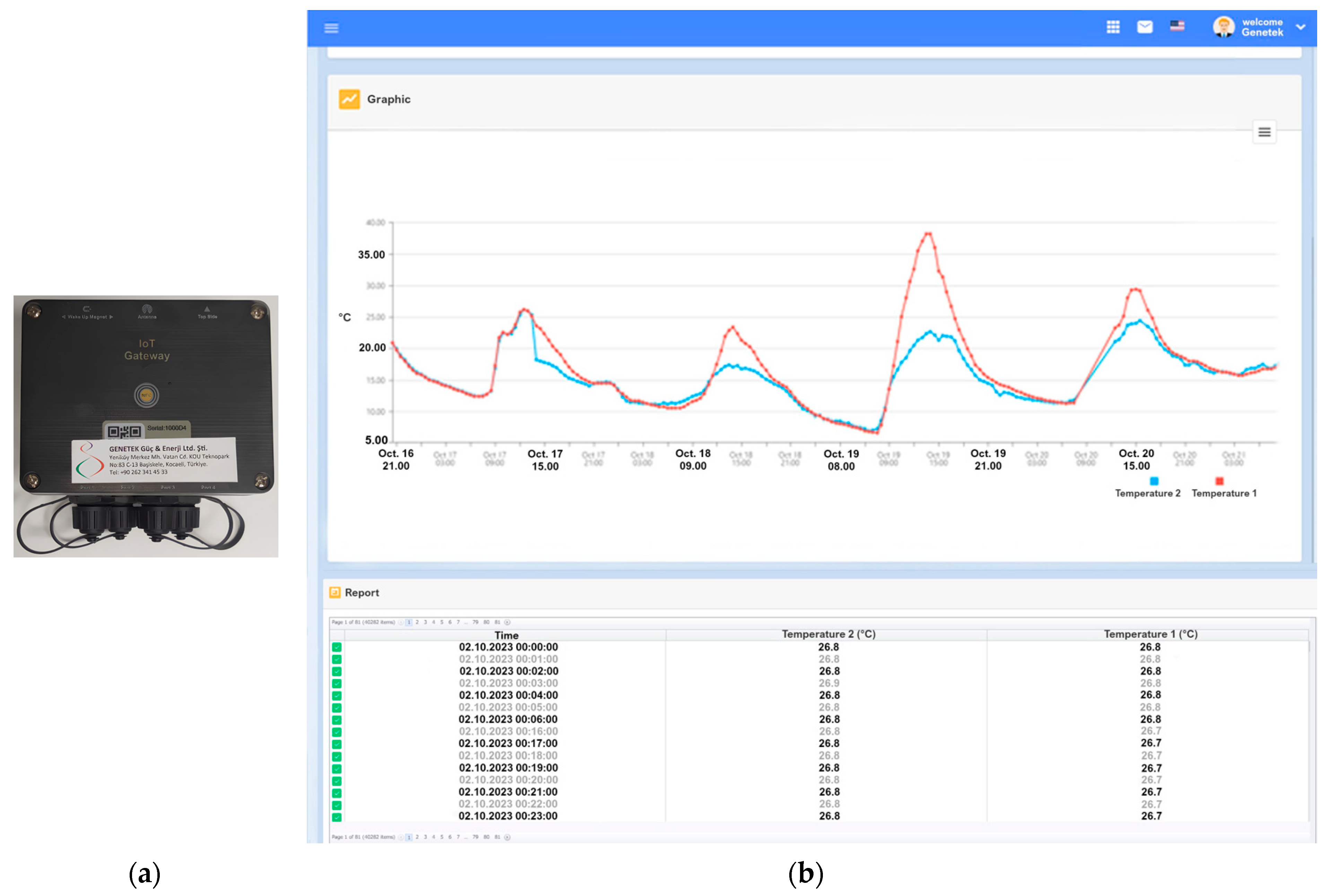
Task: Go to page 81 in top pager
Action: click(497, 622)
